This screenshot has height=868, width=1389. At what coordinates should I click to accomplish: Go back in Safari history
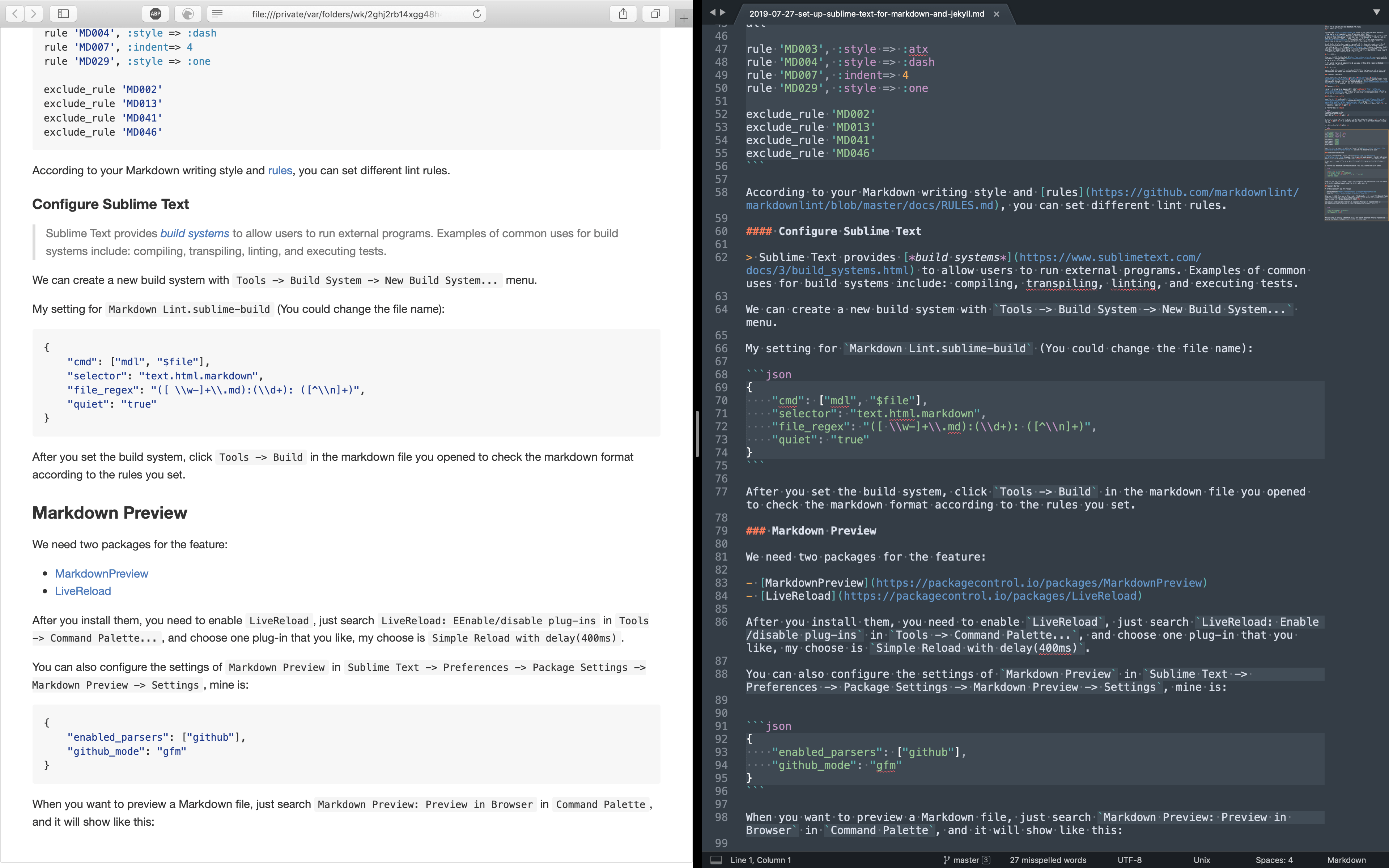(15, 14)
